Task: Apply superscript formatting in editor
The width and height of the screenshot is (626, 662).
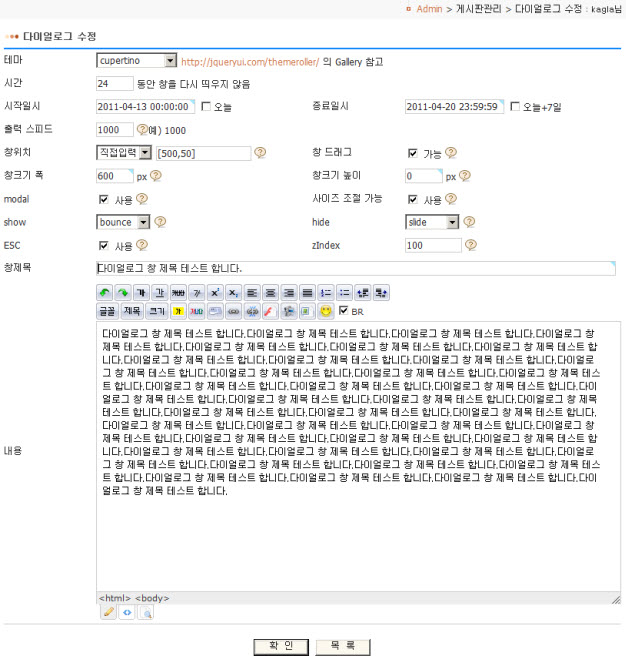Action: [x=214, y=293]
